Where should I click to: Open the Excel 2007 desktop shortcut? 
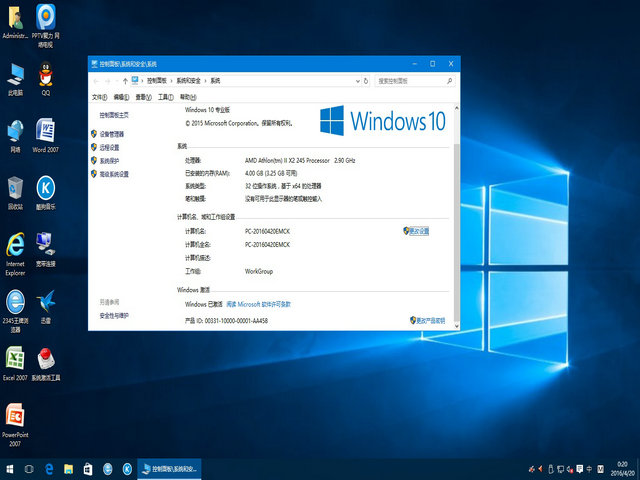click(x=15, y=364)
